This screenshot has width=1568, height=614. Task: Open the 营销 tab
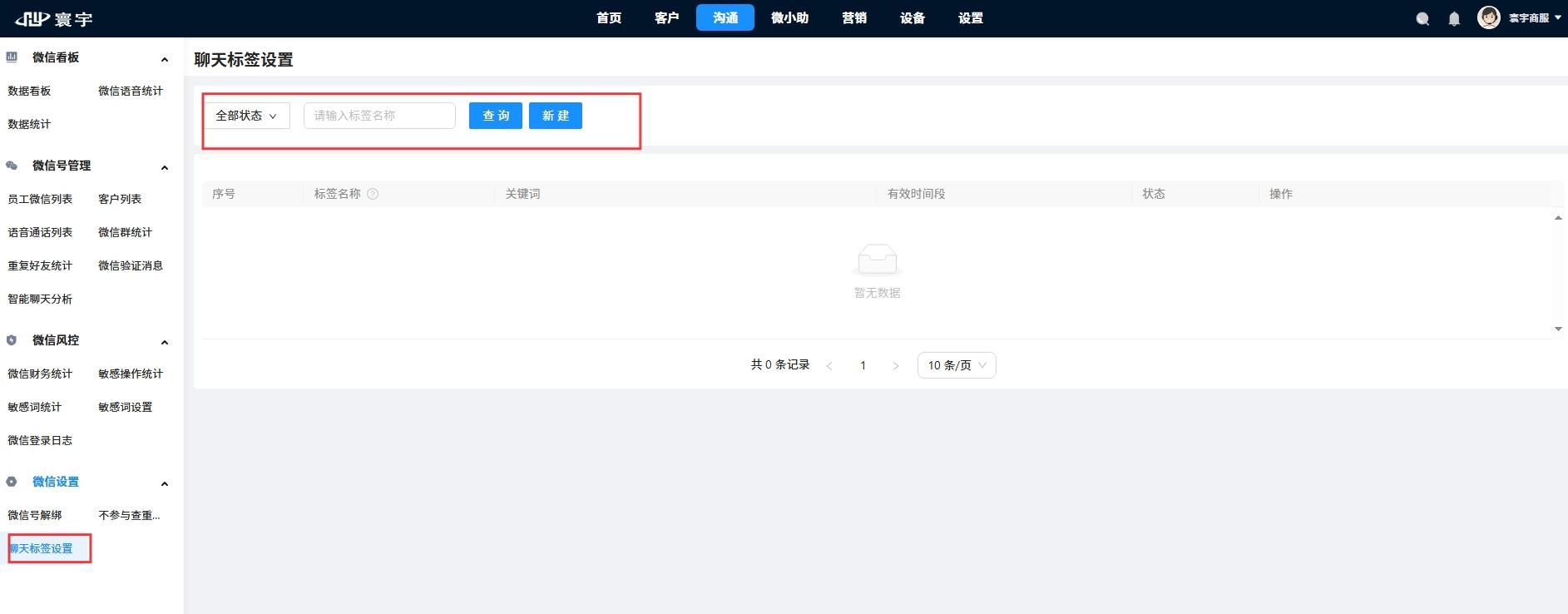point(854,17)
